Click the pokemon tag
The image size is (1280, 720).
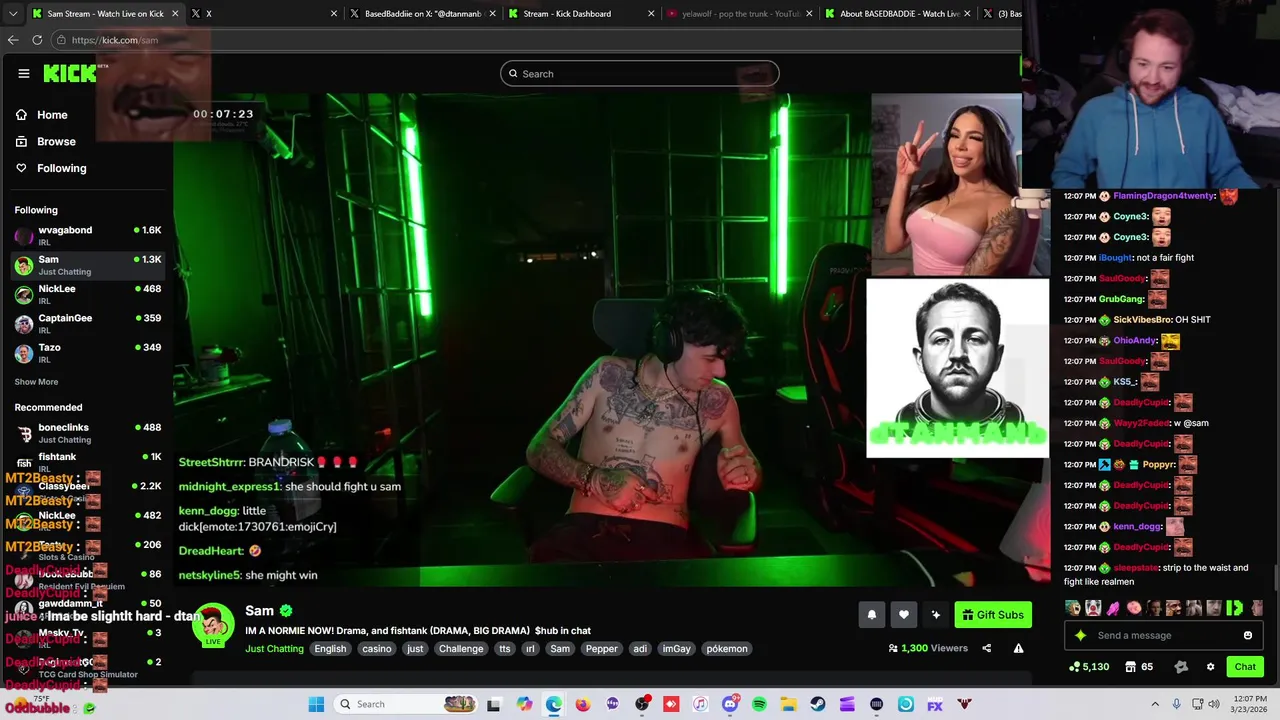(727, 649)
